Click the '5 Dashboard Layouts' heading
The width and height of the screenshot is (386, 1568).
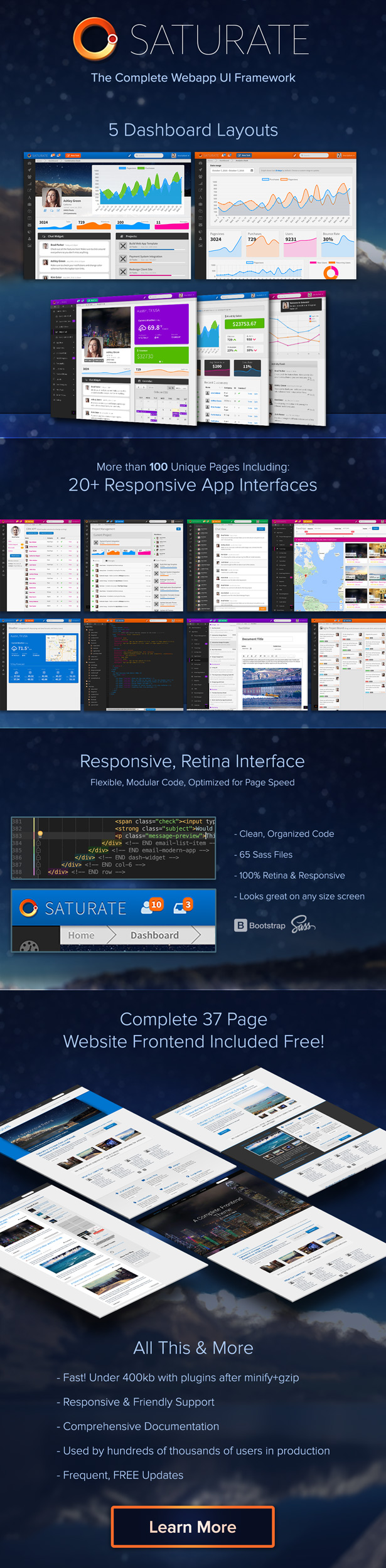coord(193,130)
